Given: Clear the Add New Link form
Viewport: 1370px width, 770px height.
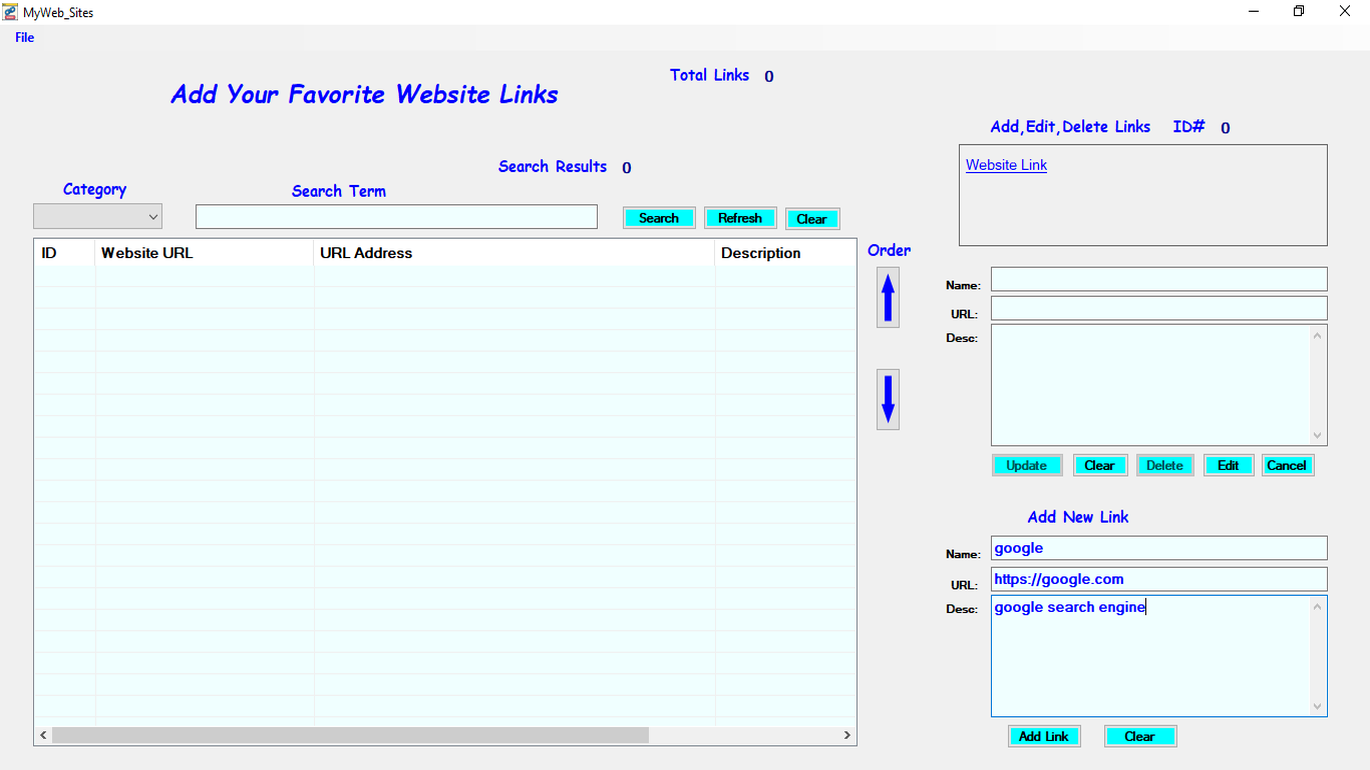Looking at the screenshot, I should 1140,735.
